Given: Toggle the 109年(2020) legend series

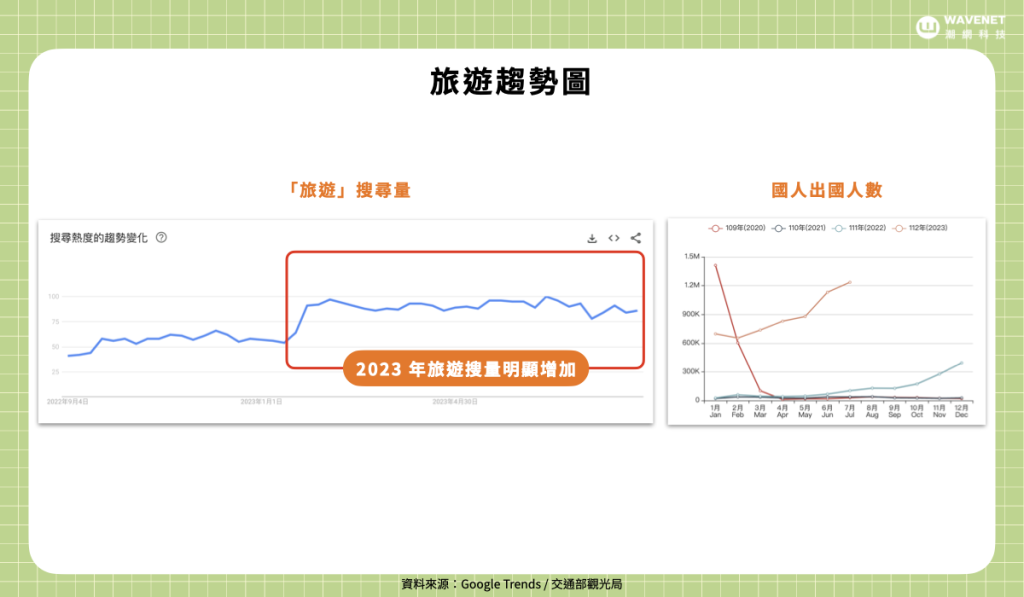Looking at the screenshot, I should (x=737, y=228).
